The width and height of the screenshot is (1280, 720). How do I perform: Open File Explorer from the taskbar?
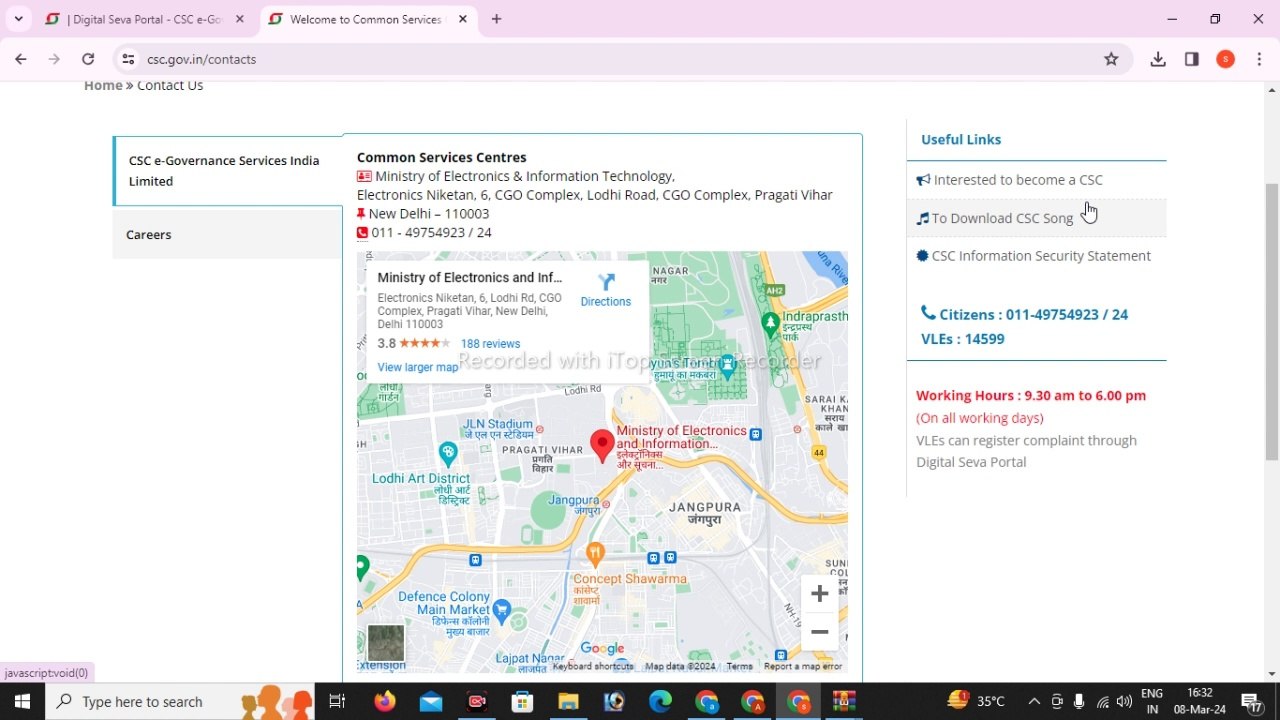tap(568, 701)
